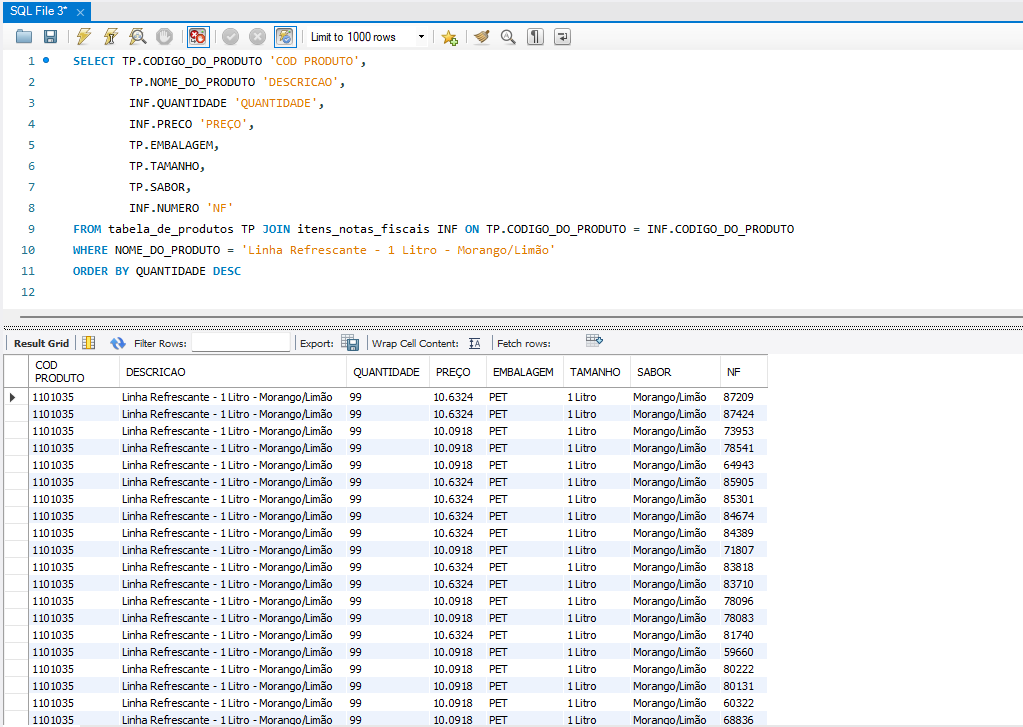
Task: Open the find panel with the magnifier icon
Action: pyautogui.click(x=508, y=37)
